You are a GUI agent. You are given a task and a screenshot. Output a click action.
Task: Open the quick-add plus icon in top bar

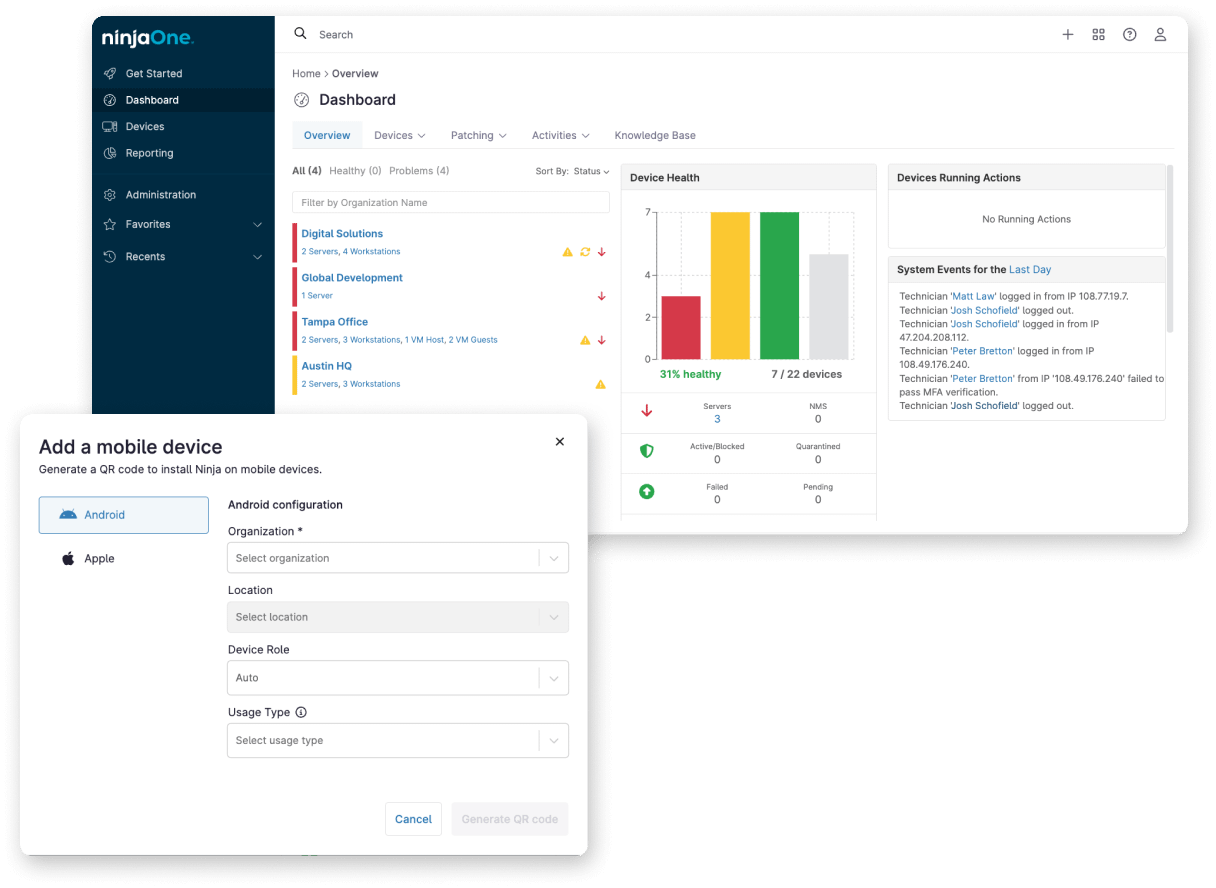(1068, 34)
